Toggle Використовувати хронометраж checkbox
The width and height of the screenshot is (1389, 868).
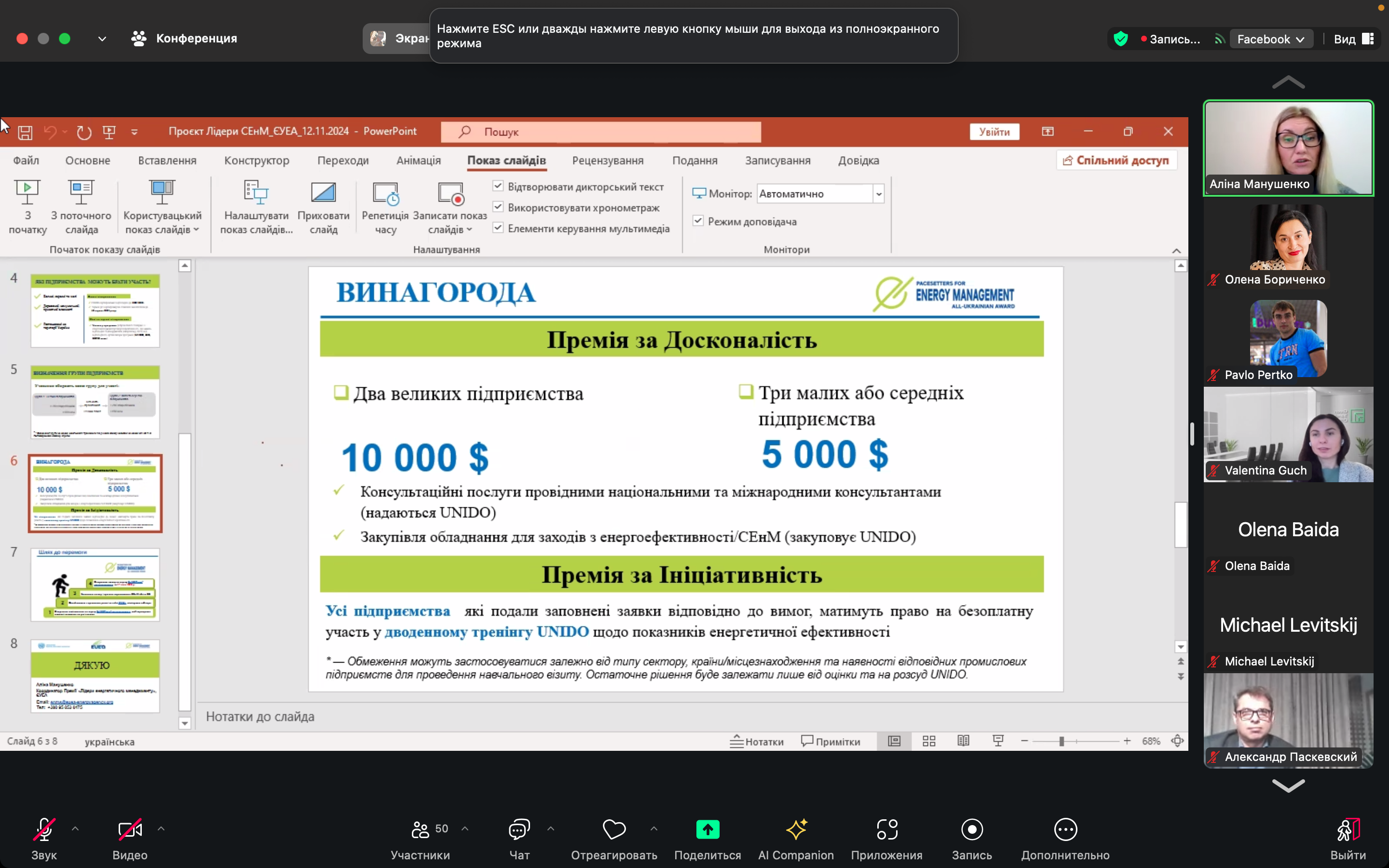pos(498,207)
